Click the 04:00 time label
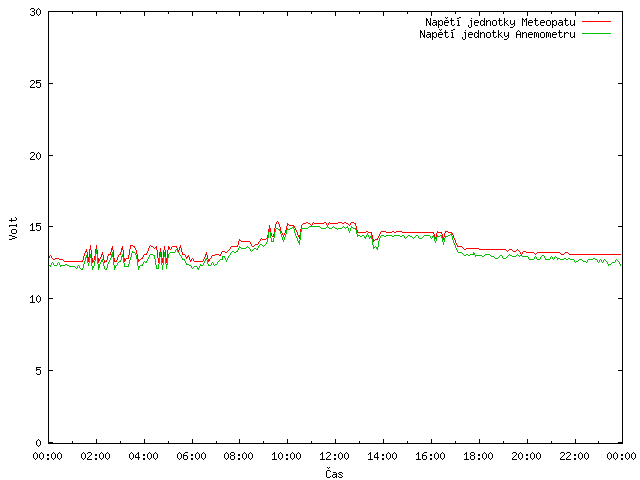The image size is (640, 480). (x=143, y=456)
